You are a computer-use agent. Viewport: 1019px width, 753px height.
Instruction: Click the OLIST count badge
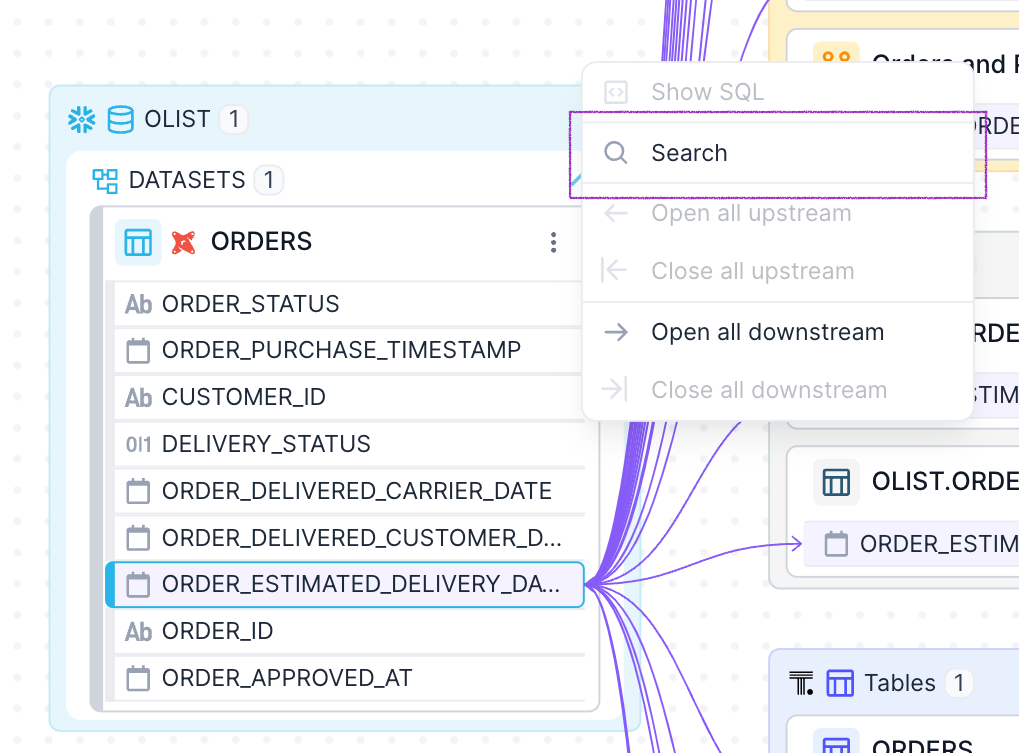[233, 120]
